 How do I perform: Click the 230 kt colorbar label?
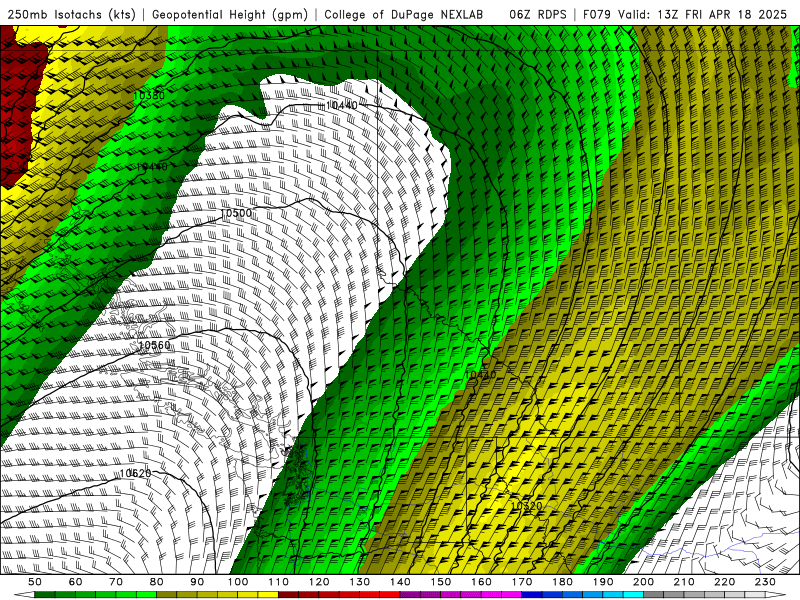point(766,582)
